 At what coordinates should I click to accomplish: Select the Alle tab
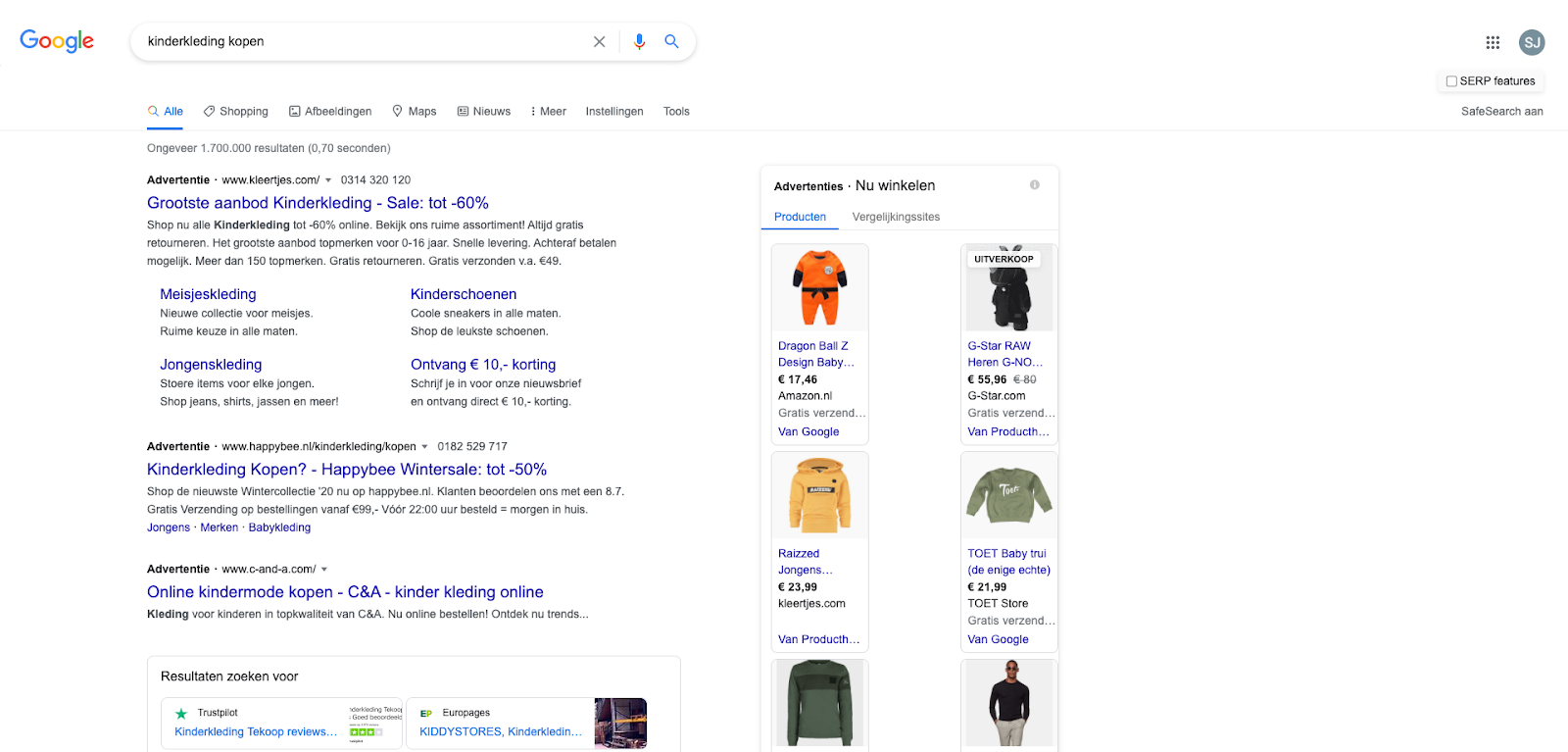pos(166,112)
